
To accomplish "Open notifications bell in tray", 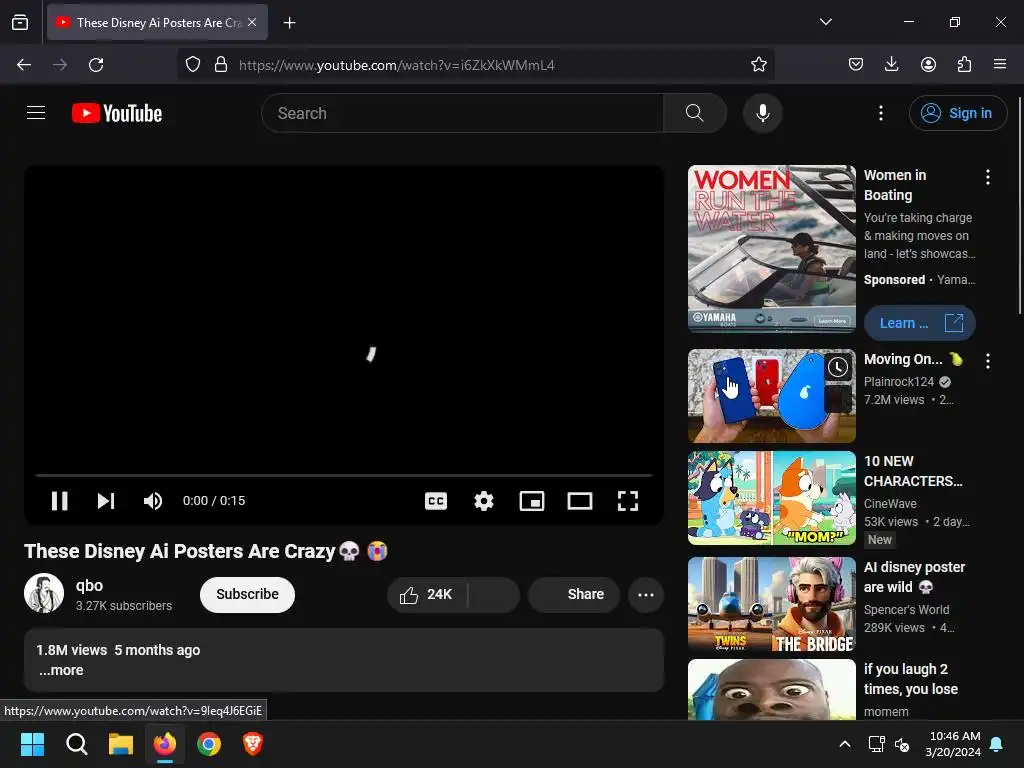I will coord(996,744).
